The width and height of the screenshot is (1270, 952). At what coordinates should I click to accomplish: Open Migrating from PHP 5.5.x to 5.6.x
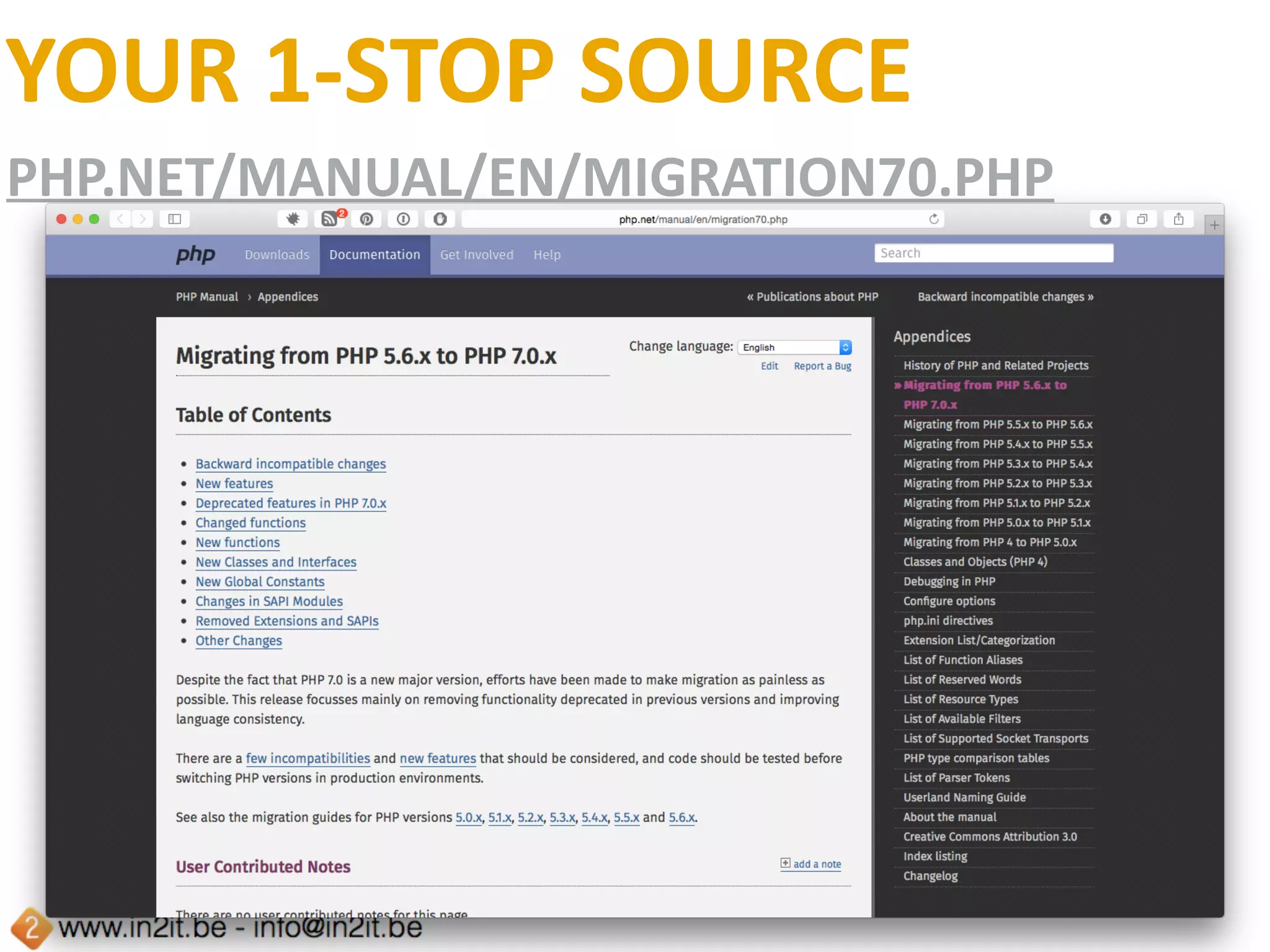tap(998, 425)
